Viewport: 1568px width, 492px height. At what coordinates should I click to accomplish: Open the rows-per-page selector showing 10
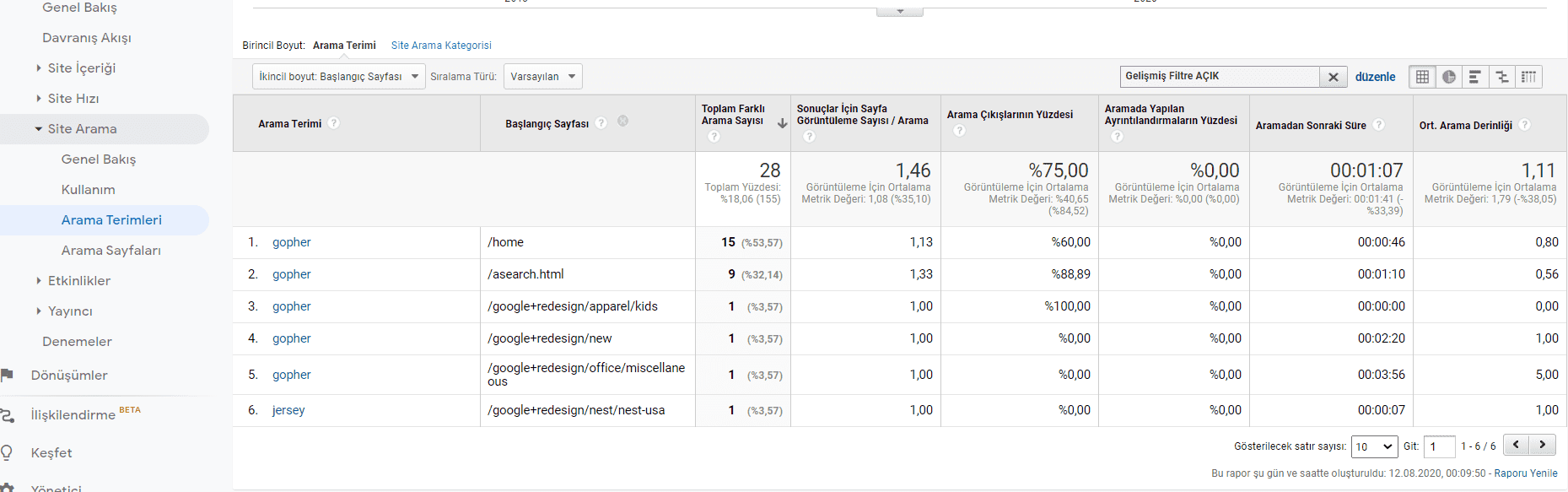1374,446
